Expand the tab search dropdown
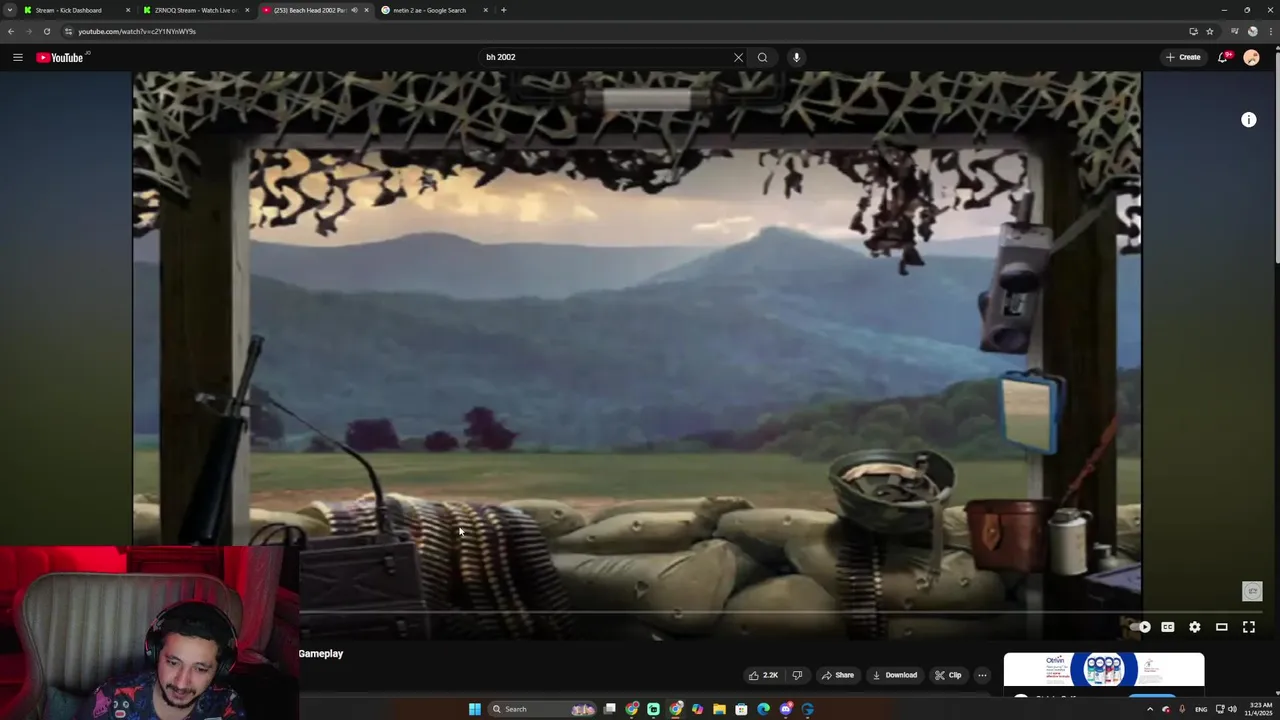 pos(9,10)
